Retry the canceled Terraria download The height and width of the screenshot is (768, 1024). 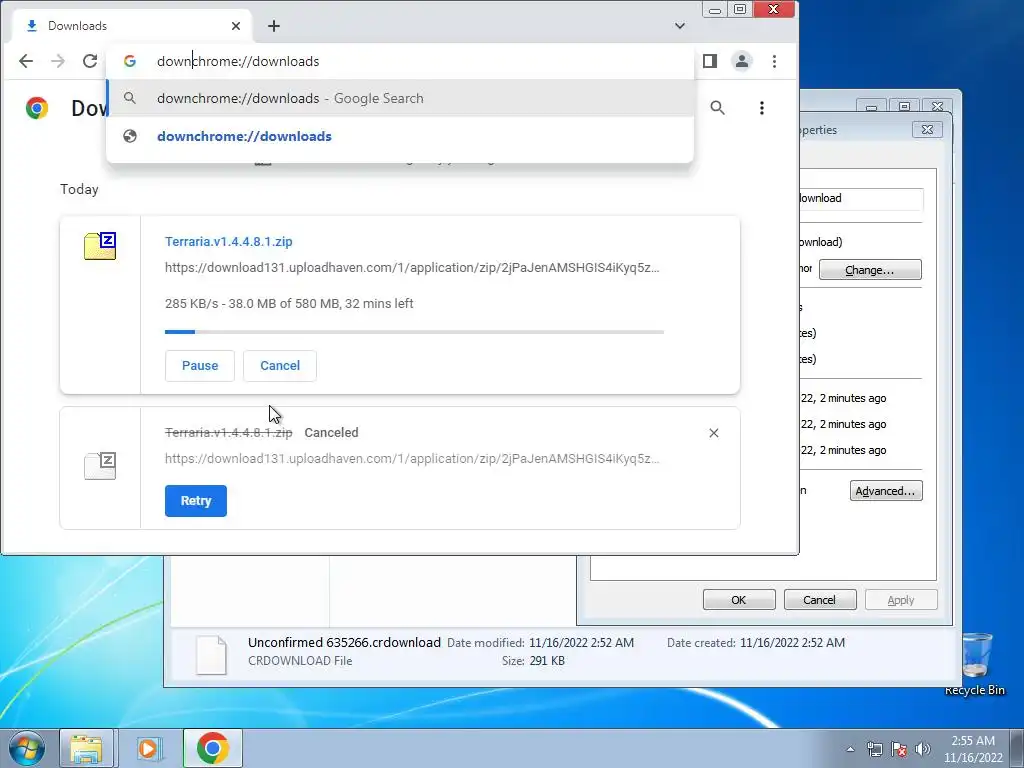pos(195,501)
